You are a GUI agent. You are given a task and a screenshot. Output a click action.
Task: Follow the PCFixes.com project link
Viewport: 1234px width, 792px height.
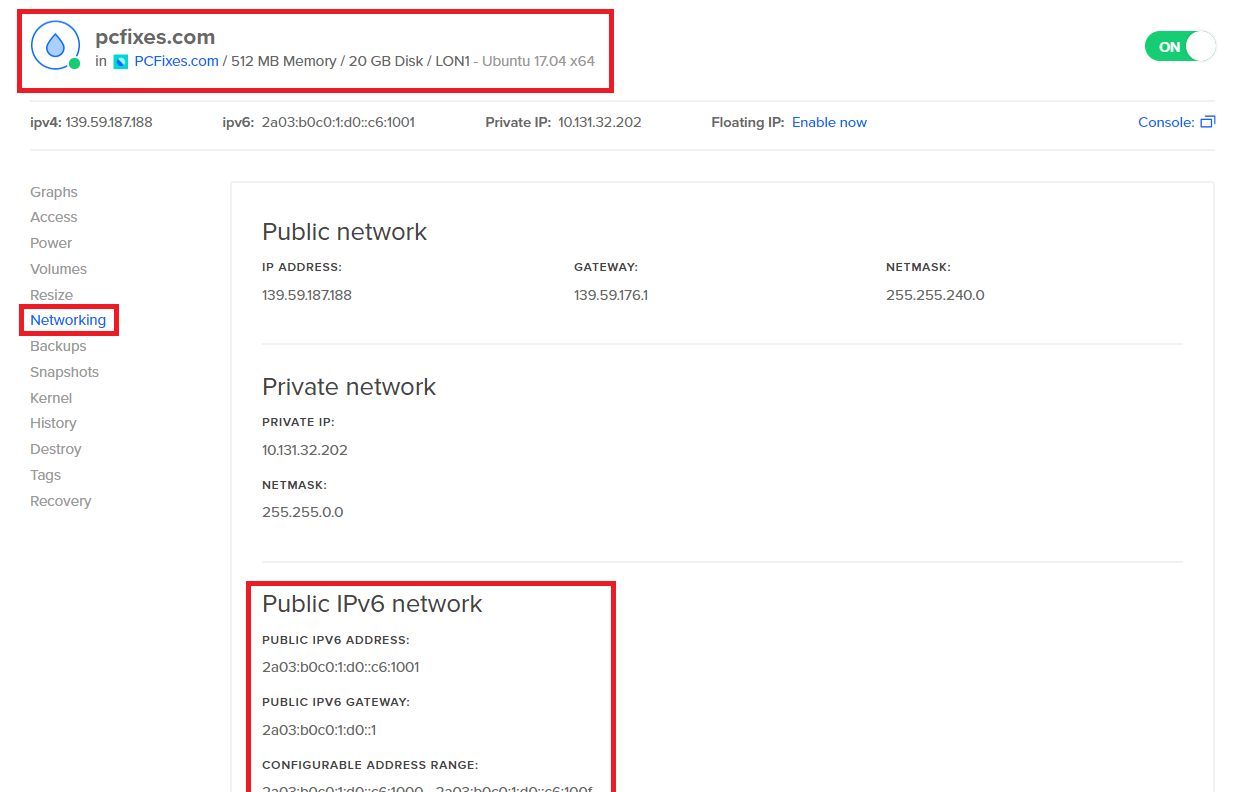176,61
